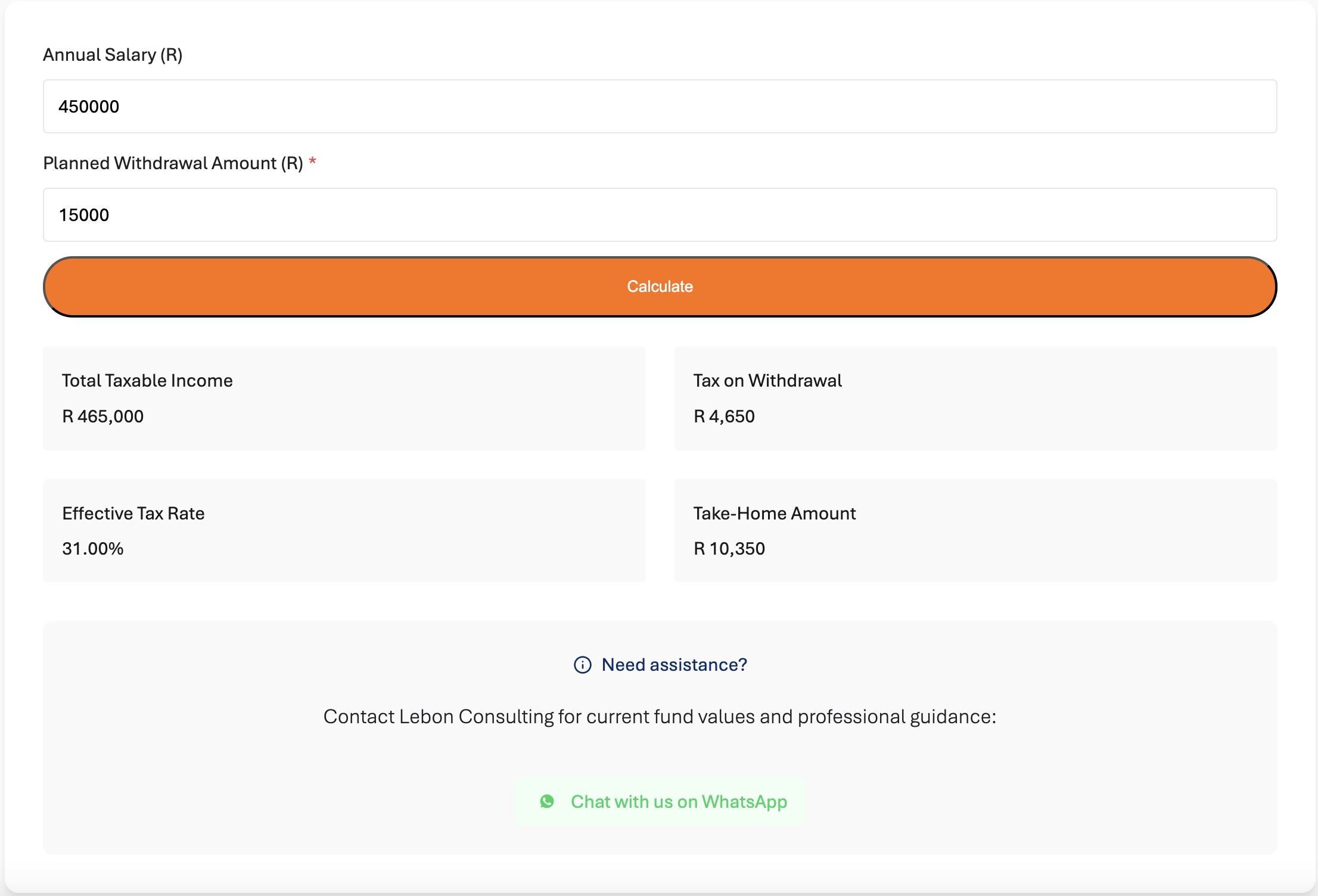Screen dimensions: 1318x896
Task: Click the Tax on Withdrawal label
Action: point(767,381)
